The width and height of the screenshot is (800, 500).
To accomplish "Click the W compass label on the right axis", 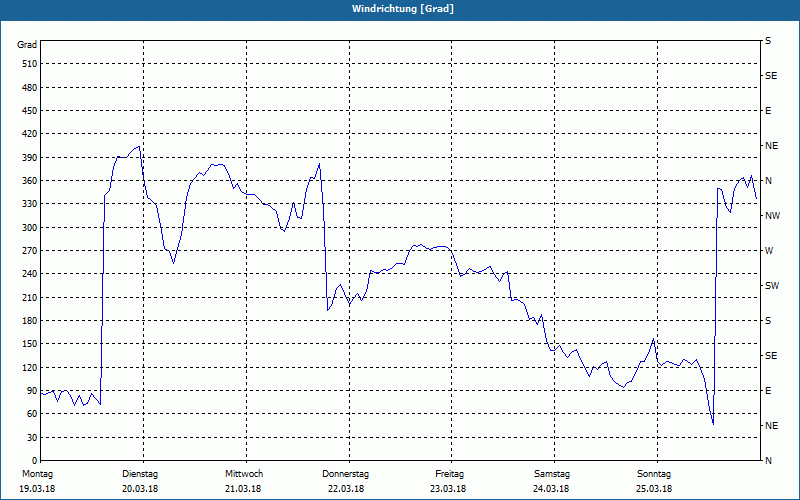I will point(769,251).
